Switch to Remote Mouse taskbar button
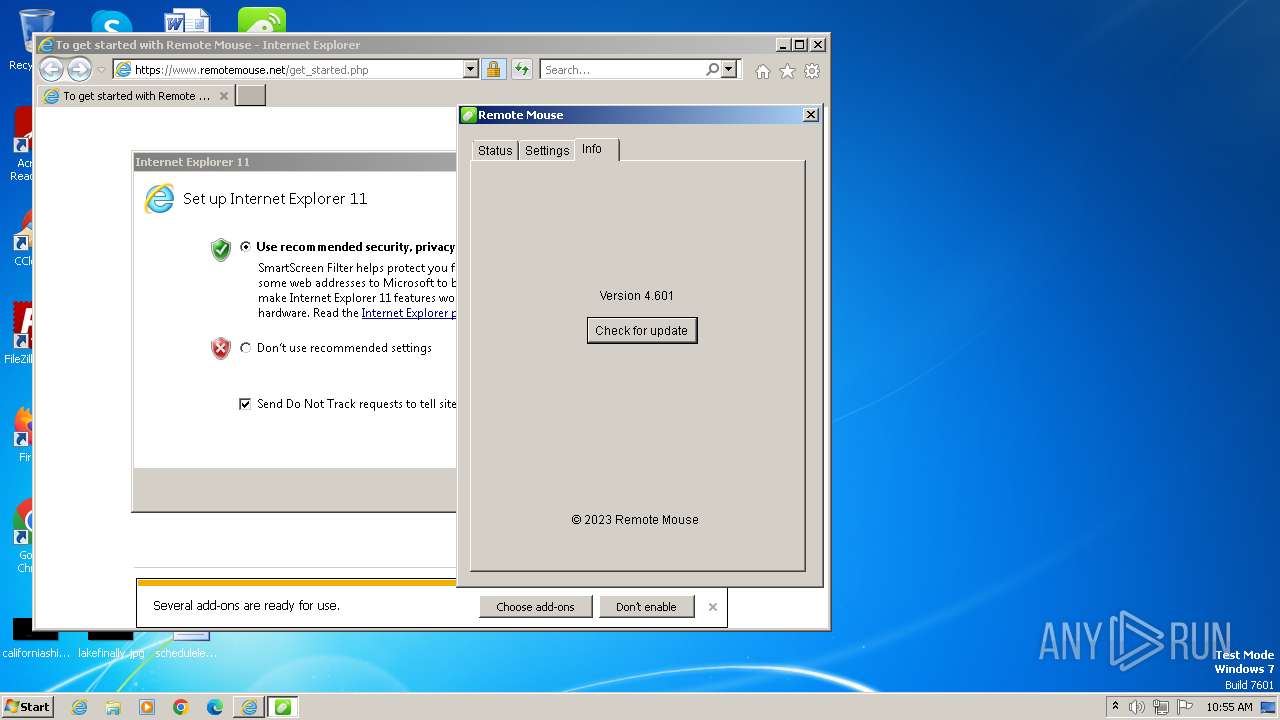1280x720 pixels. [x=283, y=707]
